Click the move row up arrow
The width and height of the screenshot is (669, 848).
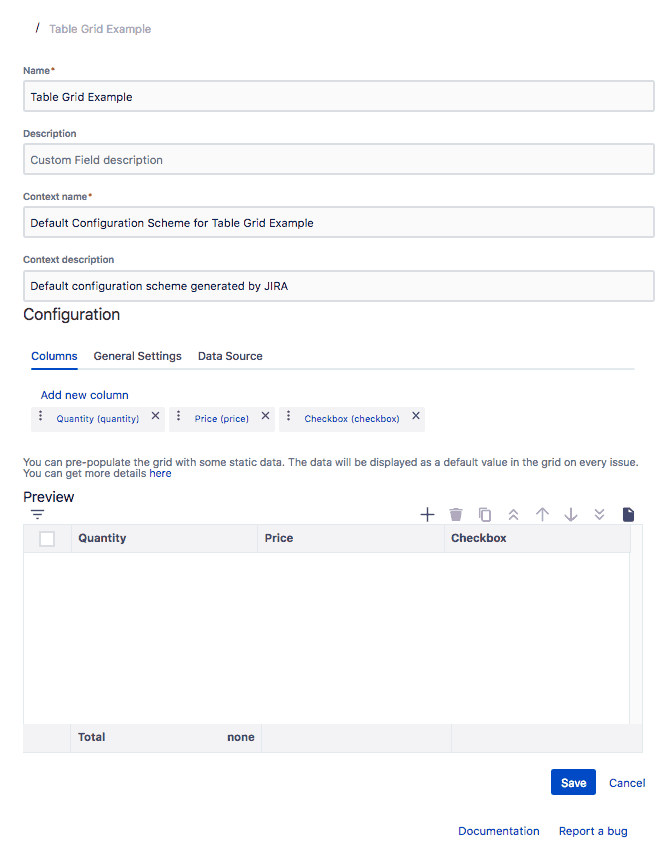(x=542, y=515)
